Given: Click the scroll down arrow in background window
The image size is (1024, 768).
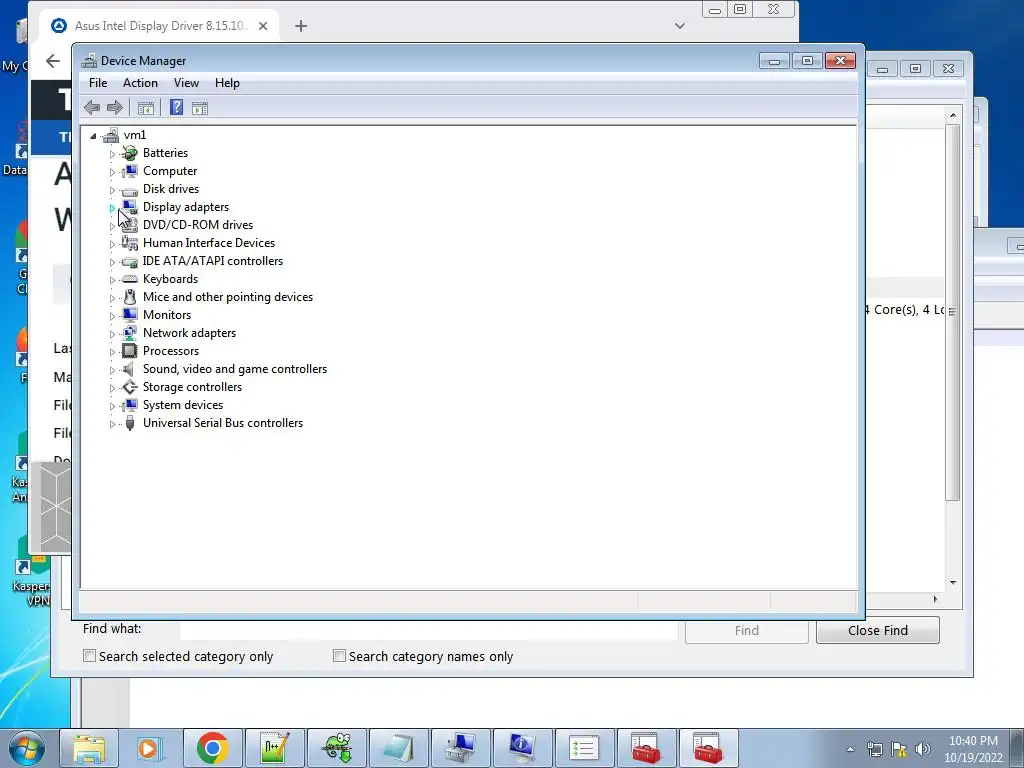Looking at the screenshot, I should click(953, 583).
